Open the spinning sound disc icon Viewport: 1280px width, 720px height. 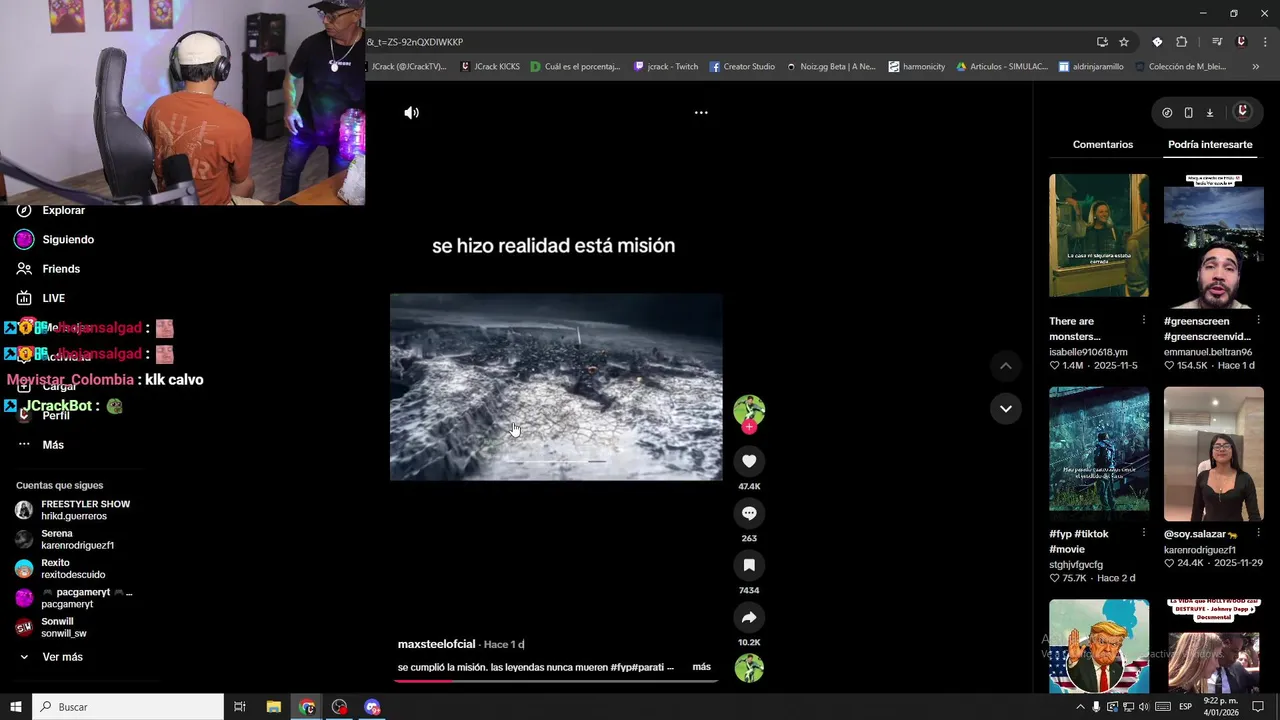[749, 668]
